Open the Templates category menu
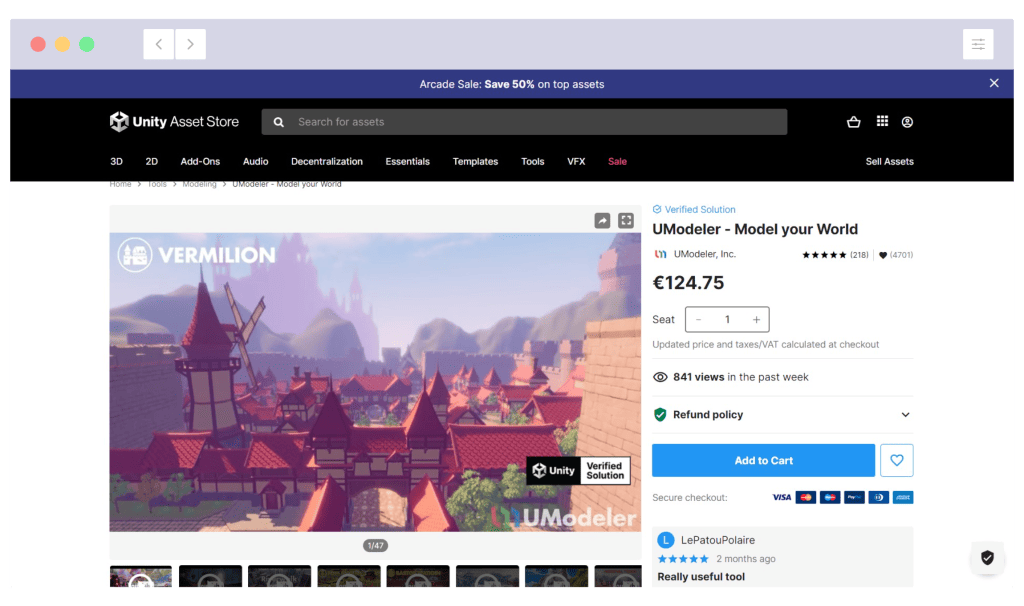 [475, 162]
